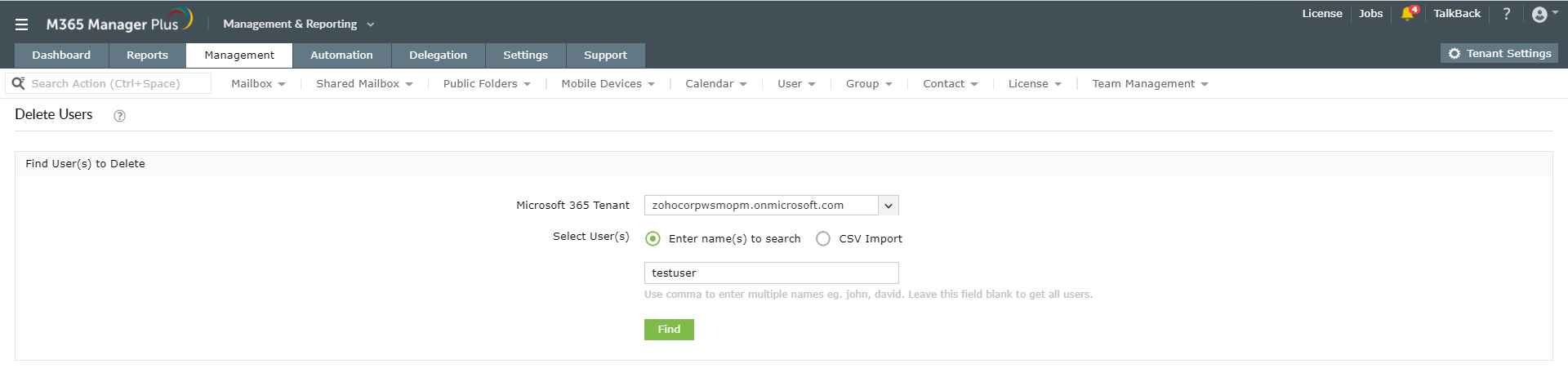Switch to the Reports tab
1568x377 pixels.
coord(147,55)
